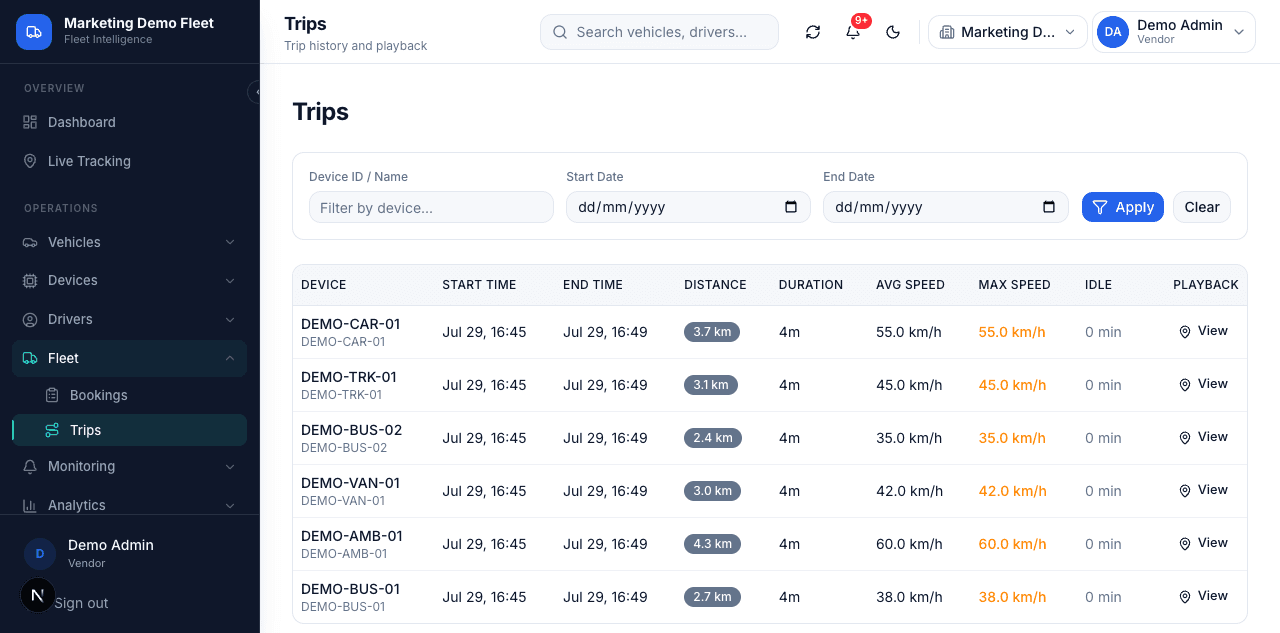Image resolution: width=1280 pixels, height=633 pixels.
Task: Click the Vehicles truck icon
Action: 30,242
